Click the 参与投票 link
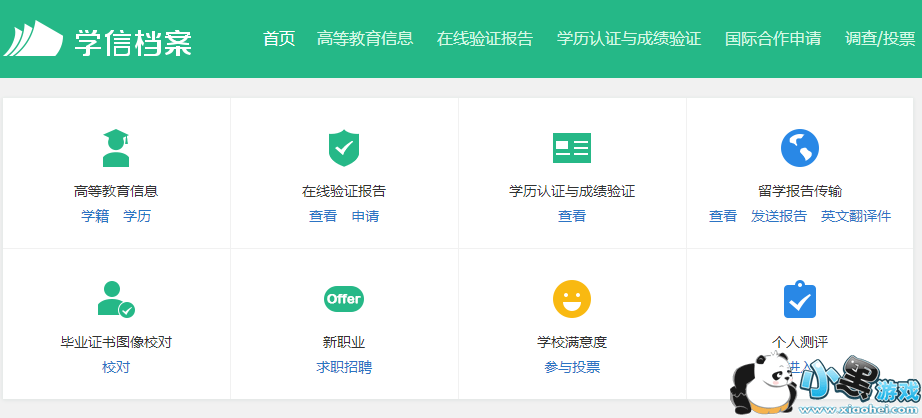The image size is (922, 418). (572, 367)
